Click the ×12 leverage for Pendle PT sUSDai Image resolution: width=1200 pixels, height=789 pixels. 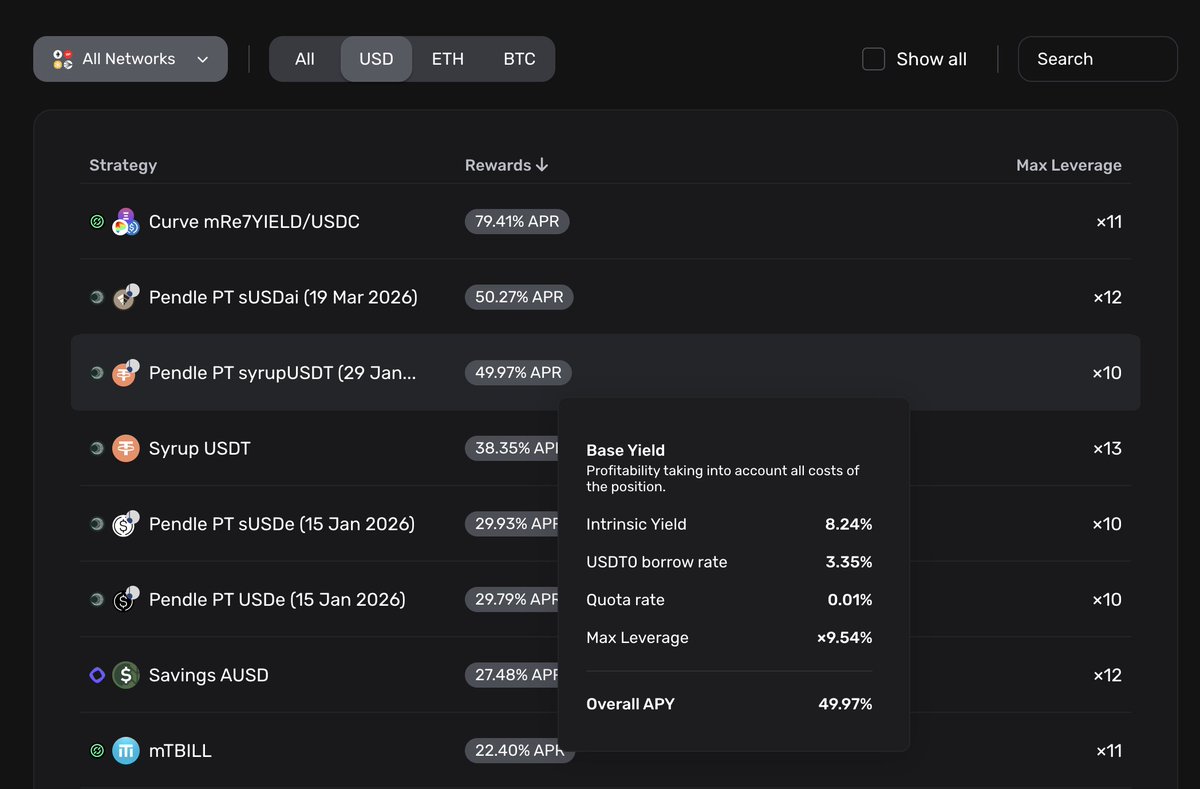(x=1107, y=297)
